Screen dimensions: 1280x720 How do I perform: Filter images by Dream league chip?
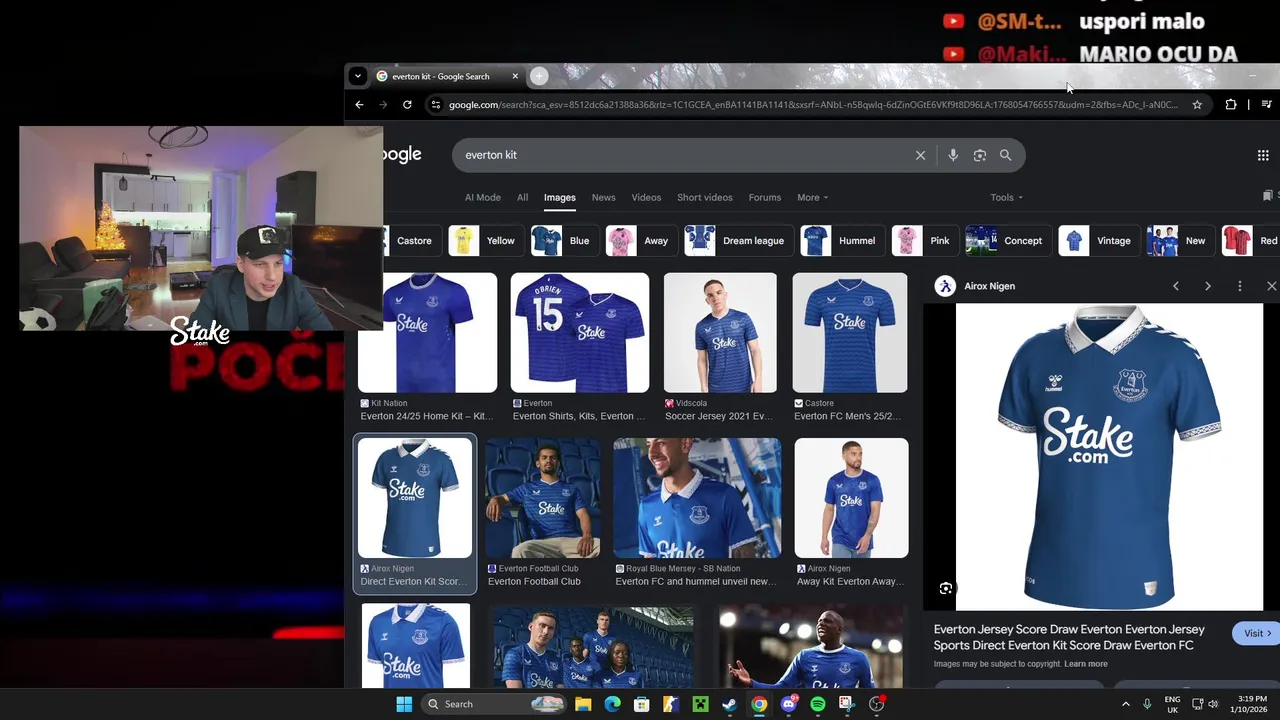point(738,241)
